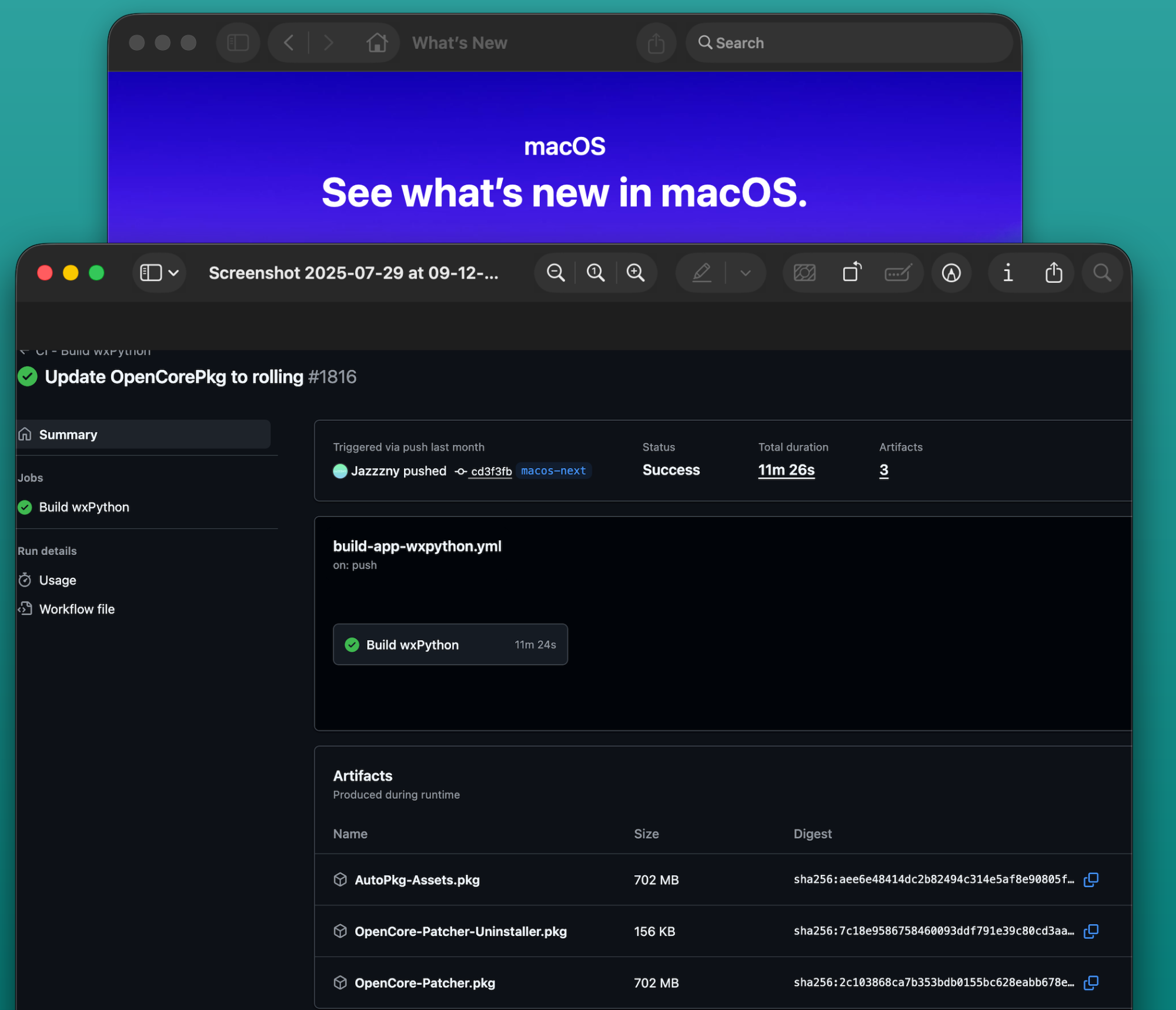Click the actual size zoom icon
The height and width of the screenshot is (1010, 1176).
595,273
